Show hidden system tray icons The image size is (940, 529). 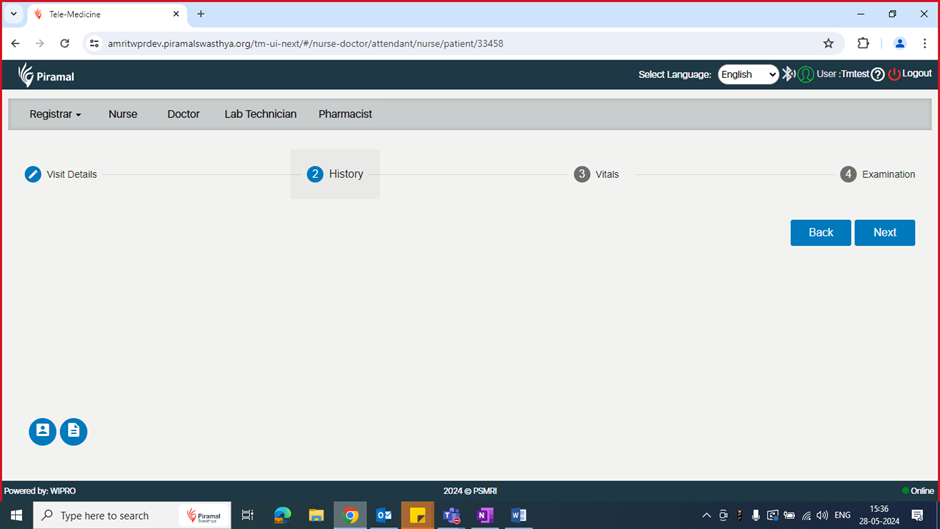(706, 515)
